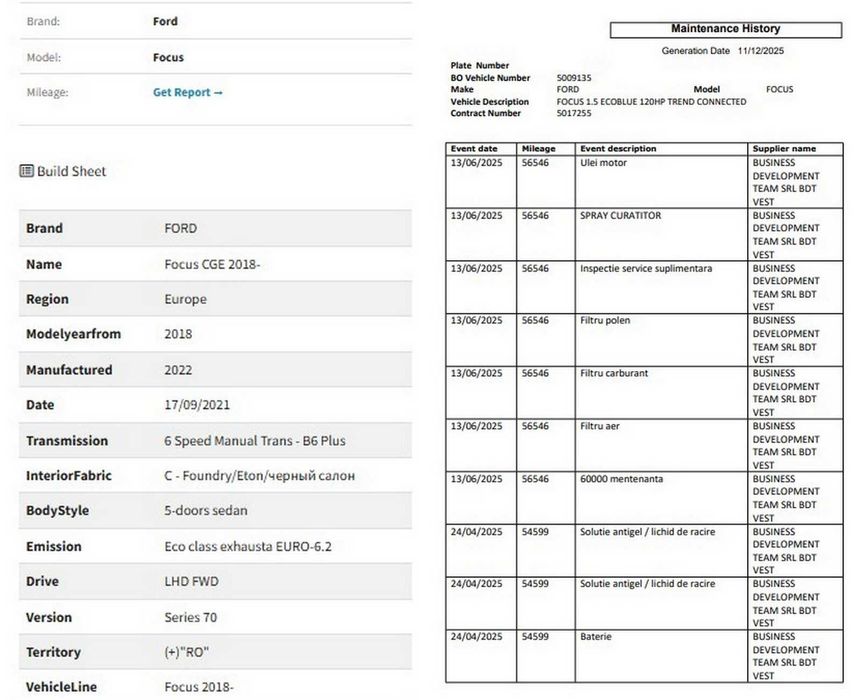The width and height of the screenshot is (861, 700).
Task: Click the Build Sheet list icon
Action: click(26, 171)
